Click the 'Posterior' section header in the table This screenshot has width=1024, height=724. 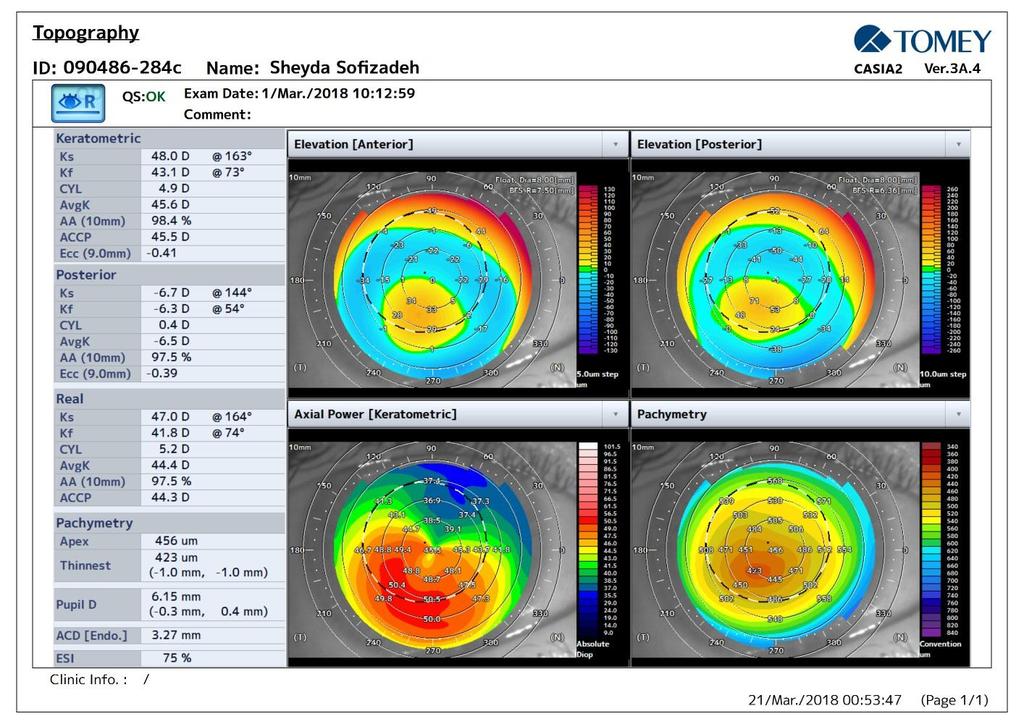click(86, 275)
